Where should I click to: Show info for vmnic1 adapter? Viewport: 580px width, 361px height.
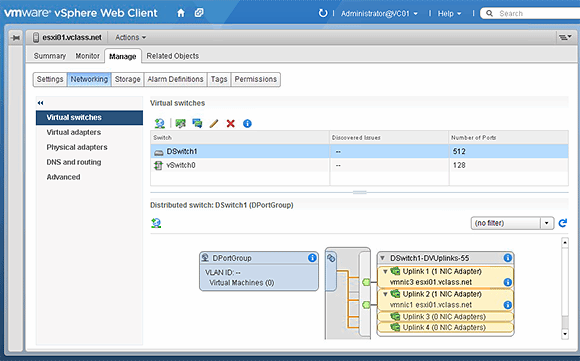pos(508,305)
